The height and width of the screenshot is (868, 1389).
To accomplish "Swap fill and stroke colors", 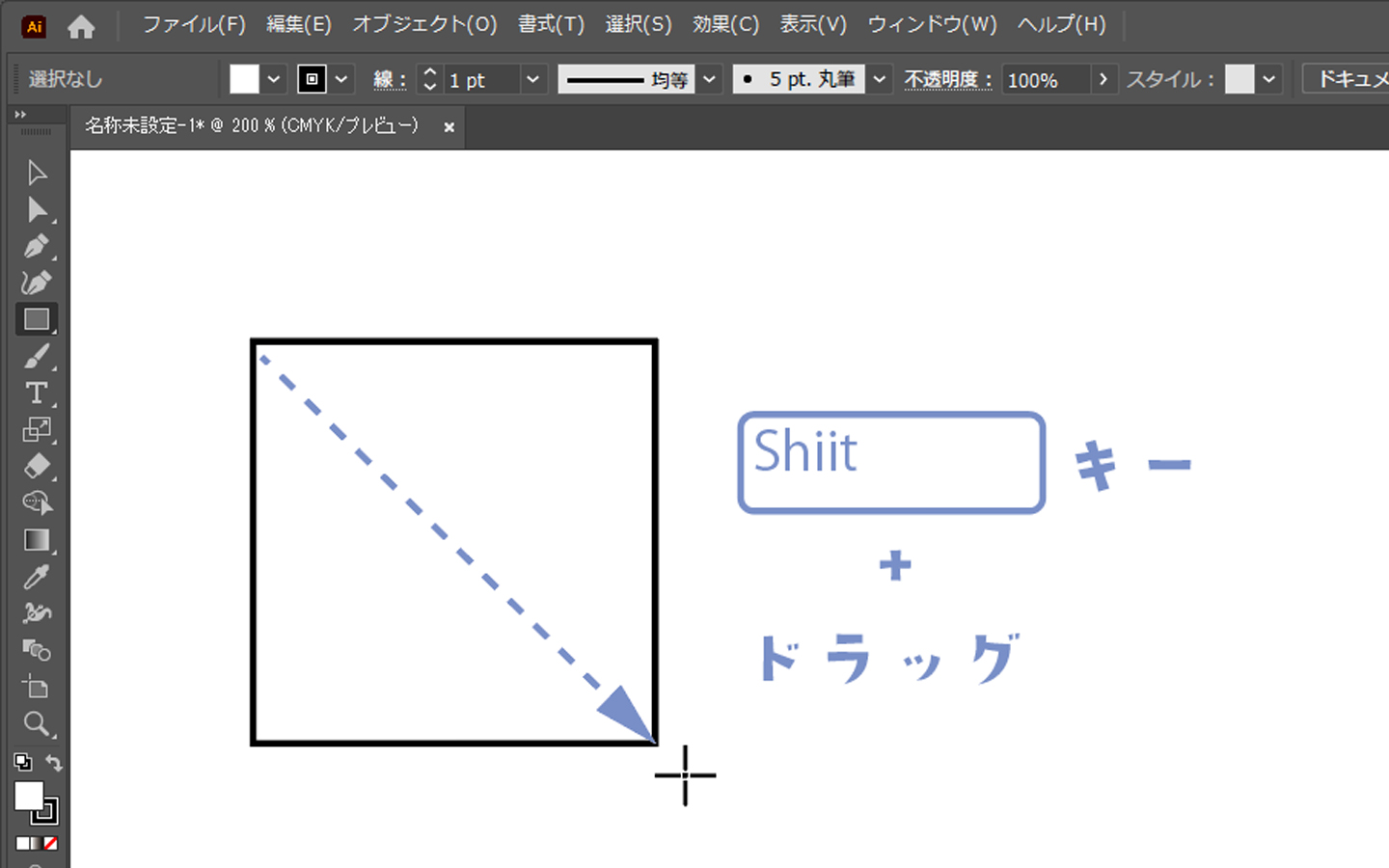I will pyautogui.click(x=54, y=763).
